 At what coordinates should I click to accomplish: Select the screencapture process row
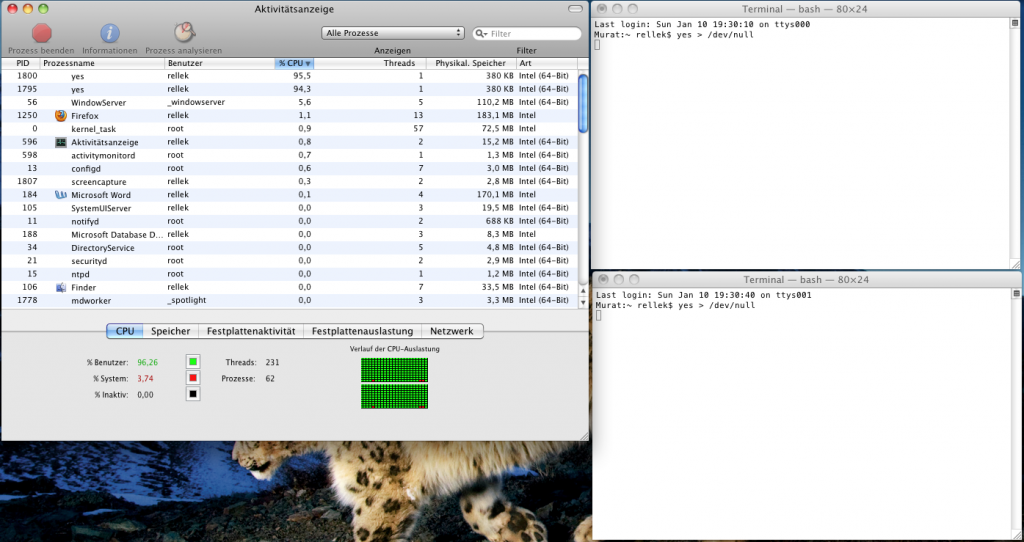(x=289, y=182)
